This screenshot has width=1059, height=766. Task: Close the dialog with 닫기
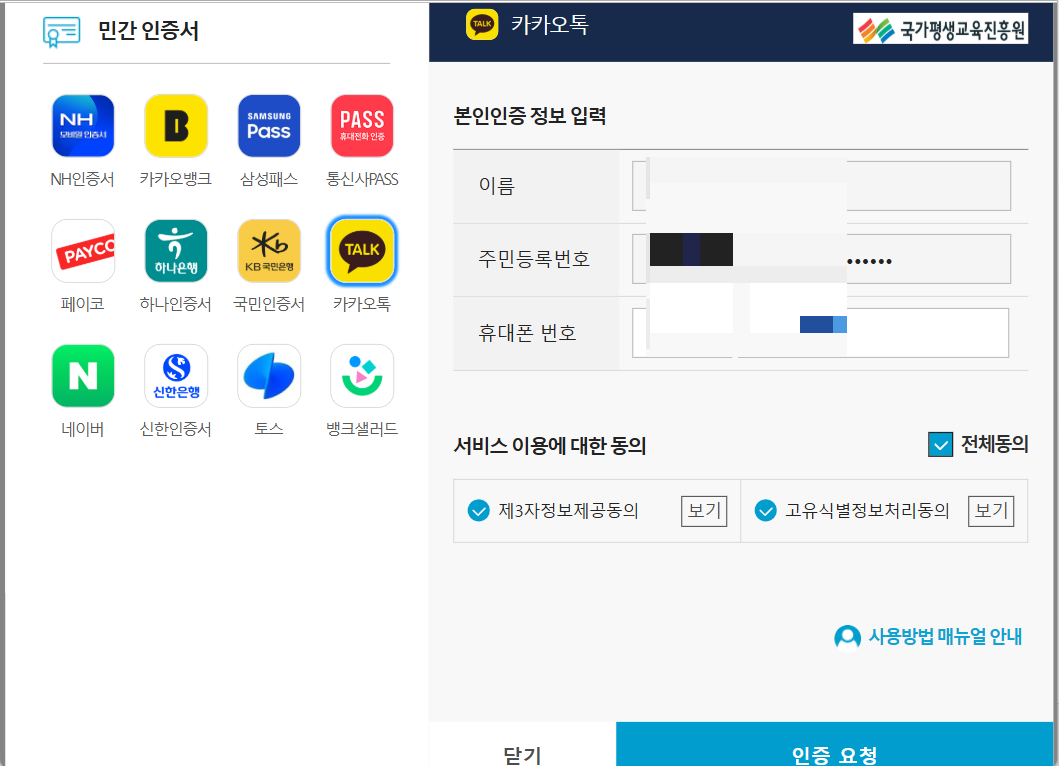pos(522,744)
